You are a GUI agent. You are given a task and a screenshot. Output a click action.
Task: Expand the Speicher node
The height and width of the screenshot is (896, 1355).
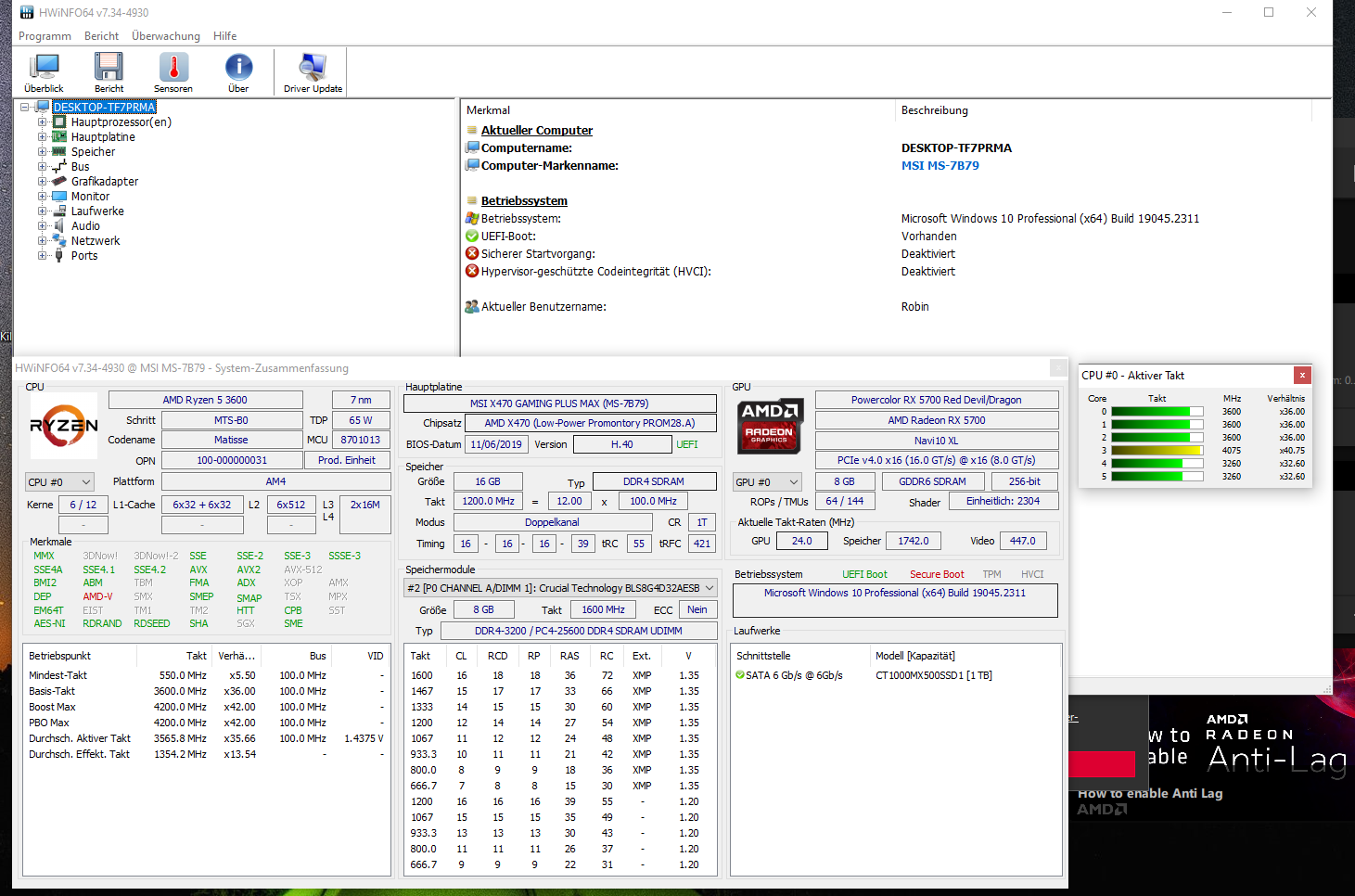(x=42, y=152)
